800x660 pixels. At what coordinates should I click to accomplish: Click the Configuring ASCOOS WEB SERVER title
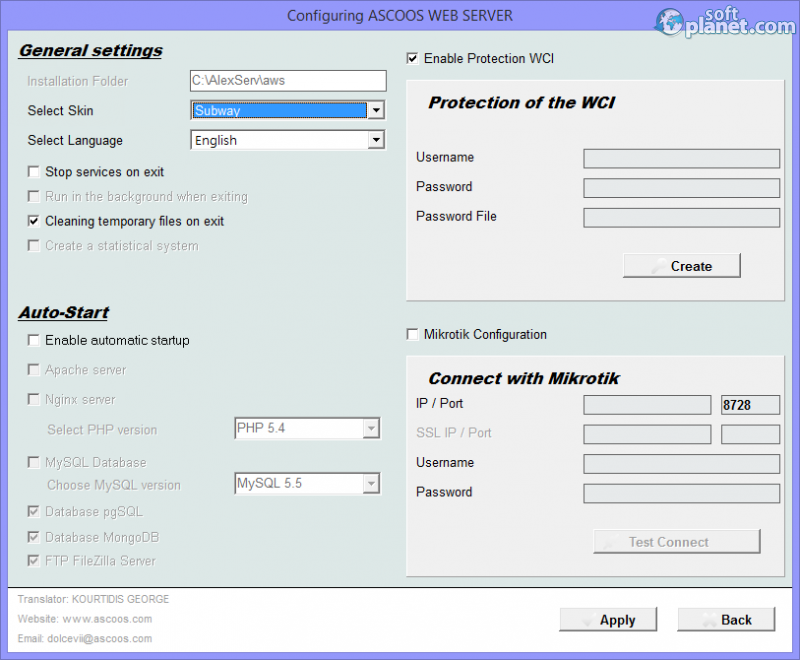[399, 16]
